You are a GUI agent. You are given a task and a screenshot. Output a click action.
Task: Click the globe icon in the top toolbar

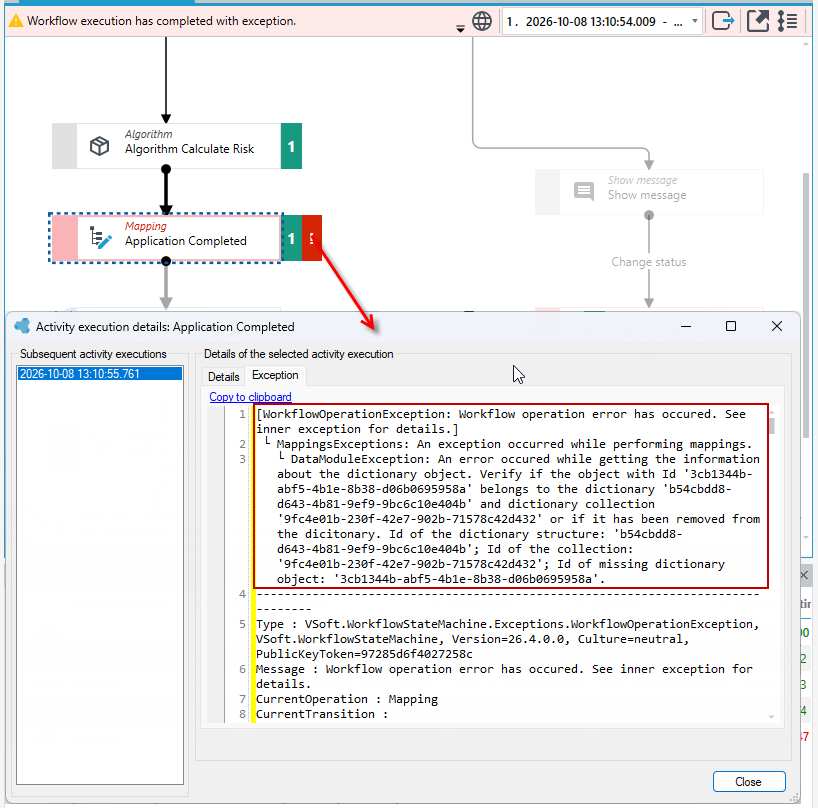482,21
